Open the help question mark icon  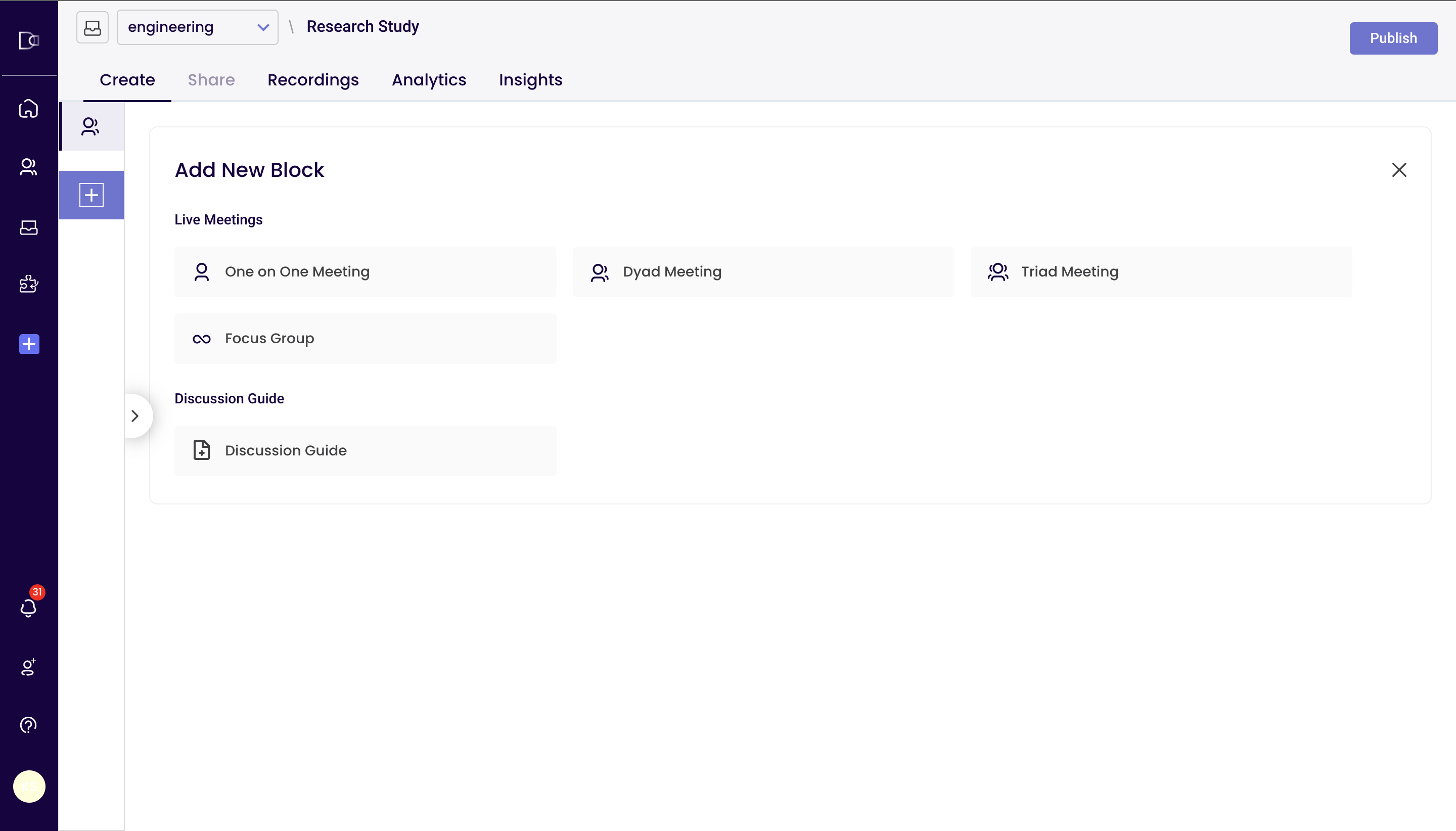pyautogui.click(x=28, y=725)
